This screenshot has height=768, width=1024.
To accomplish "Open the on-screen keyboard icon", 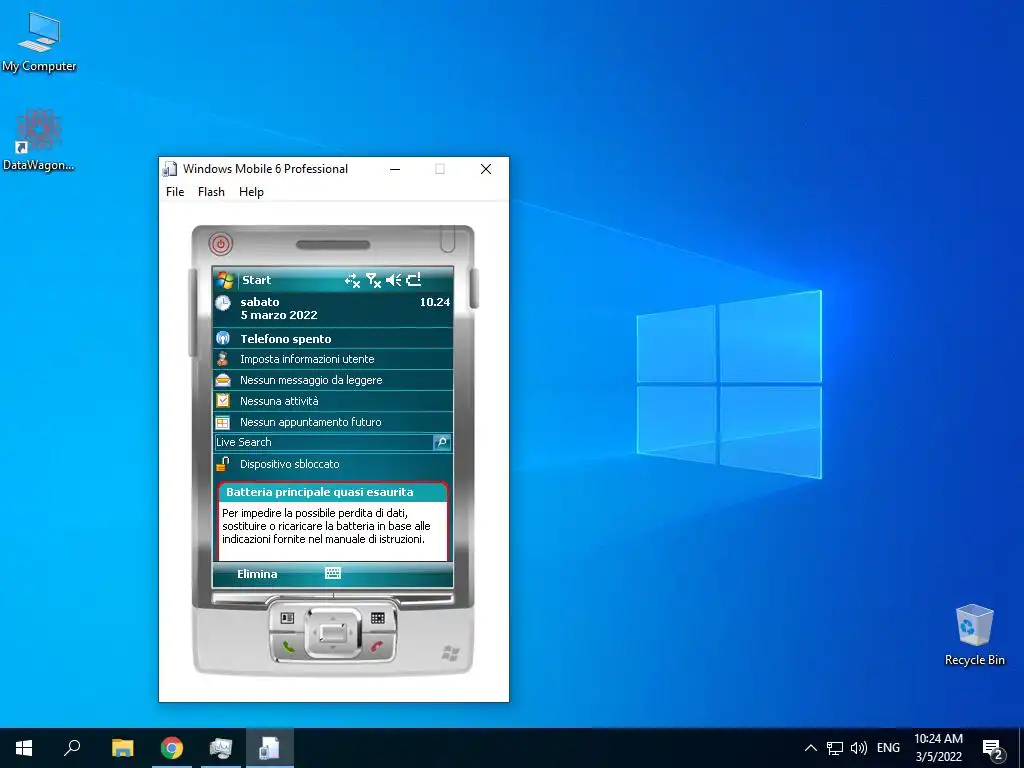I will pyautogui.click(x=333, y=573).
